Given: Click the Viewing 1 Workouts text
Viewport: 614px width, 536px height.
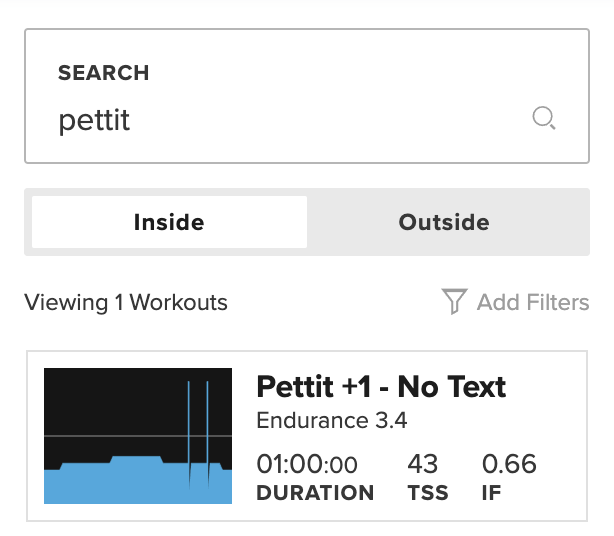Looking at the screenshot, I should point(126,302).
